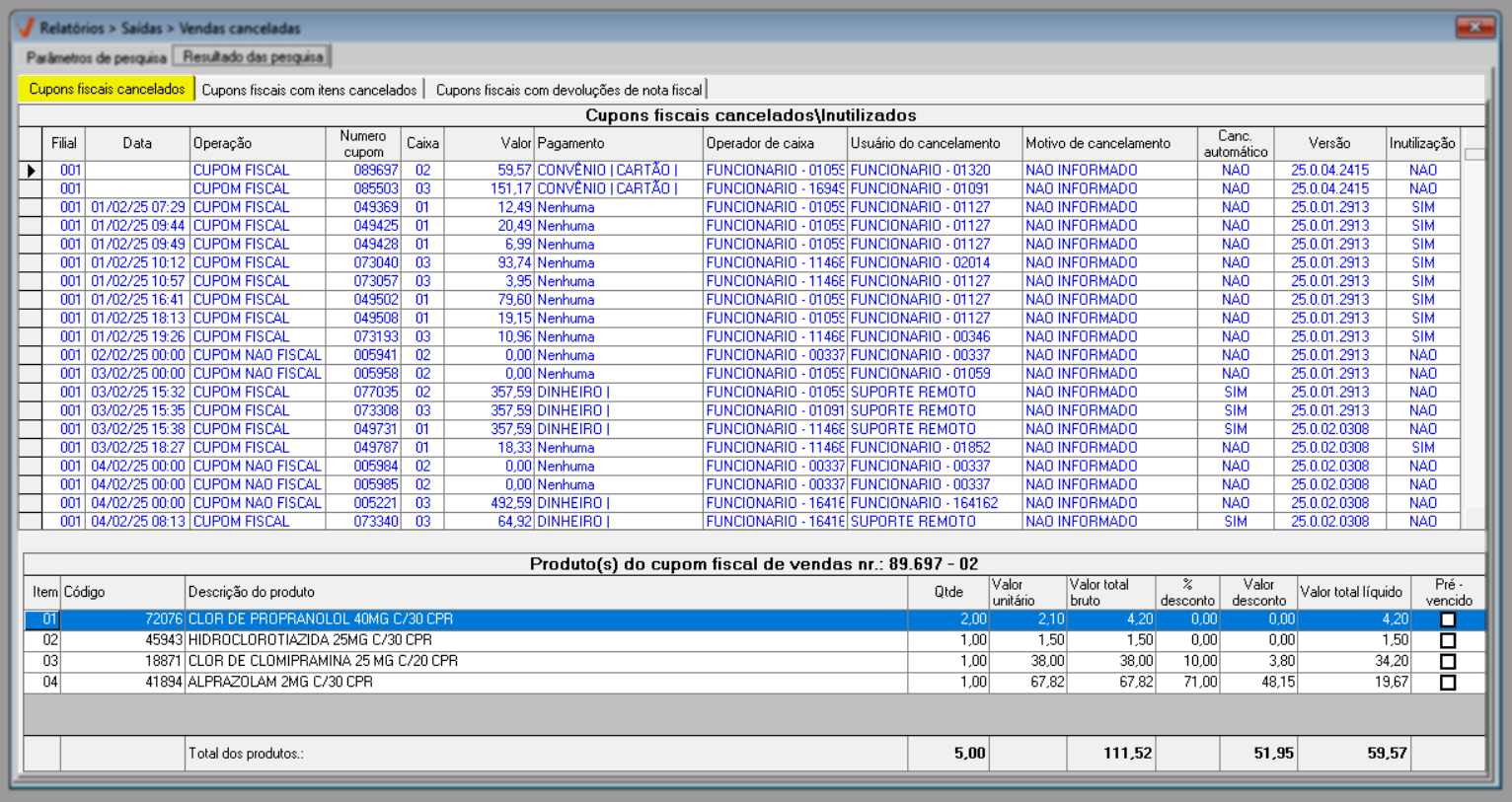Toggle Pré-vencido checkbox for Hidroclorotiazida item
The image size is (1512, 802).
[1448, 640]
